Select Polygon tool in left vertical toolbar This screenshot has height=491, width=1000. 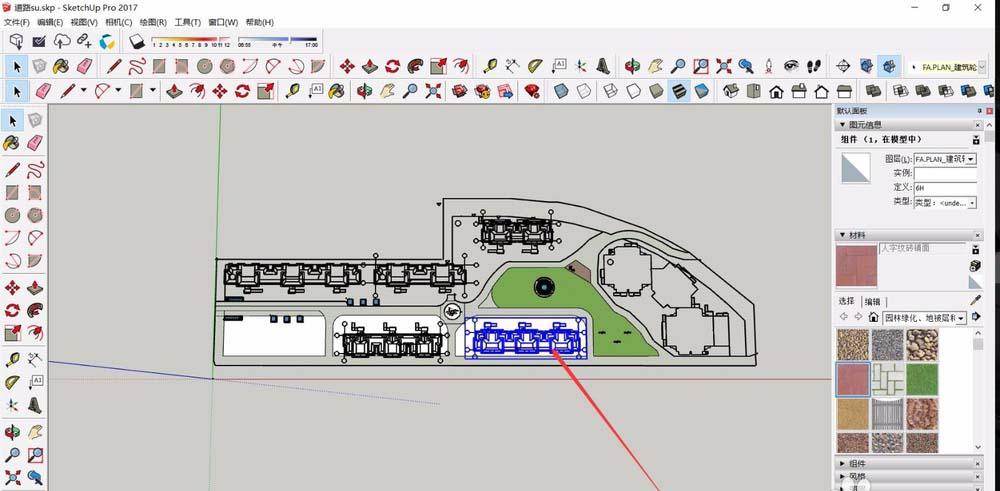35,215
